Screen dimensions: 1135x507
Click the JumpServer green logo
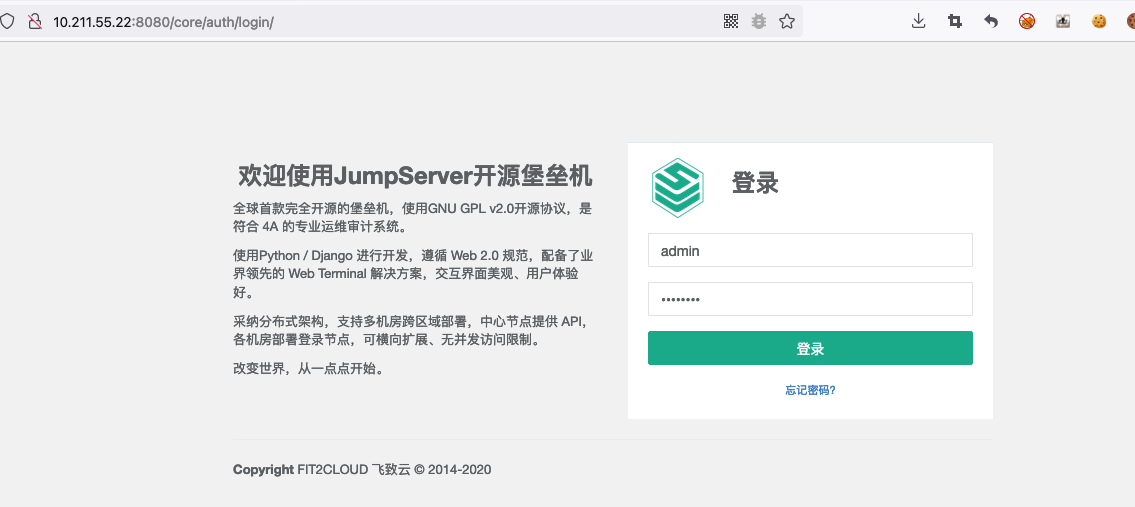tap(678, 188)
